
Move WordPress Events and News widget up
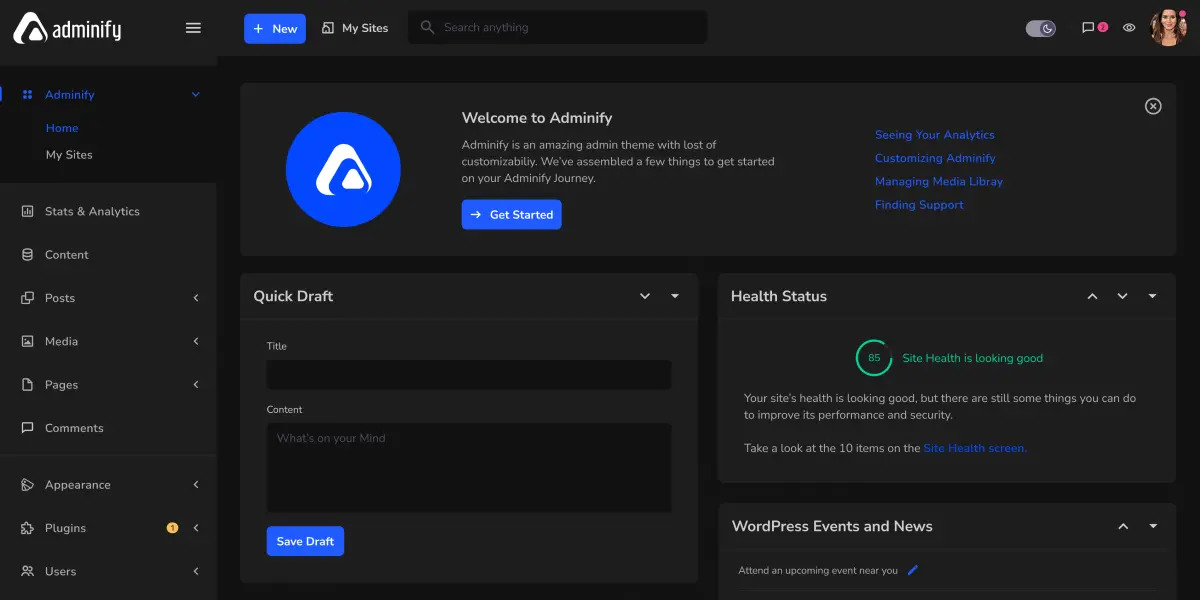[x=1123, y=526]
